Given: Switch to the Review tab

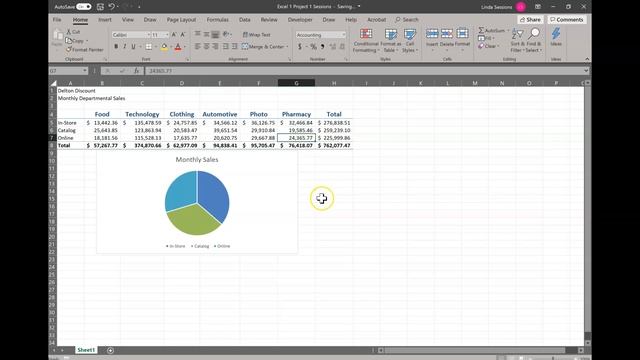Looking at the screenshot, I should (x=269, y=20).
